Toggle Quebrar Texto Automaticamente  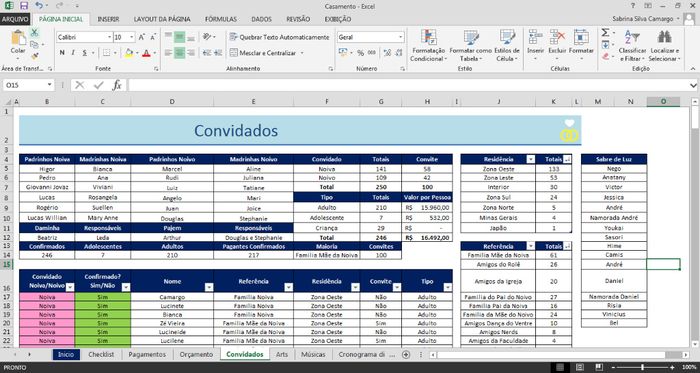click(x=279, y=37)
